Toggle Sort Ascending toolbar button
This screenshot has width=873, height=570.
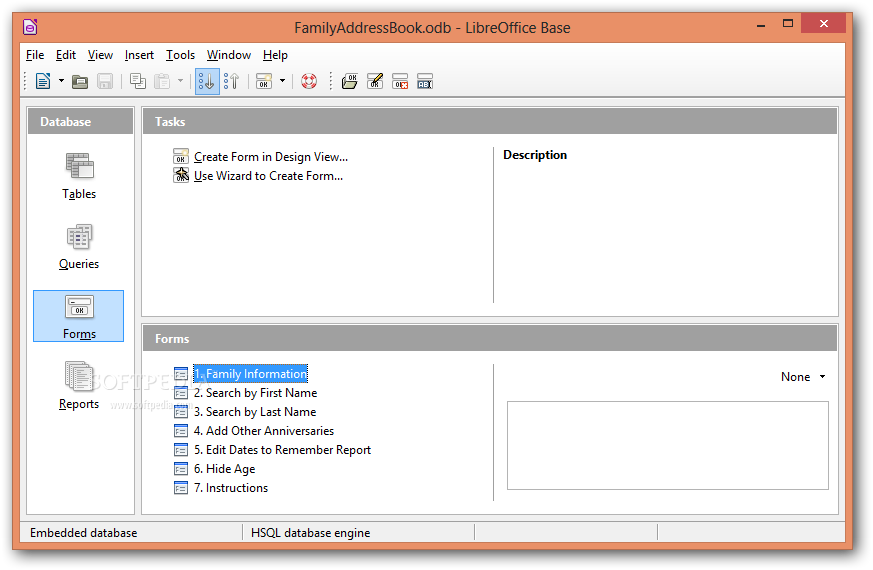point(207,82)
